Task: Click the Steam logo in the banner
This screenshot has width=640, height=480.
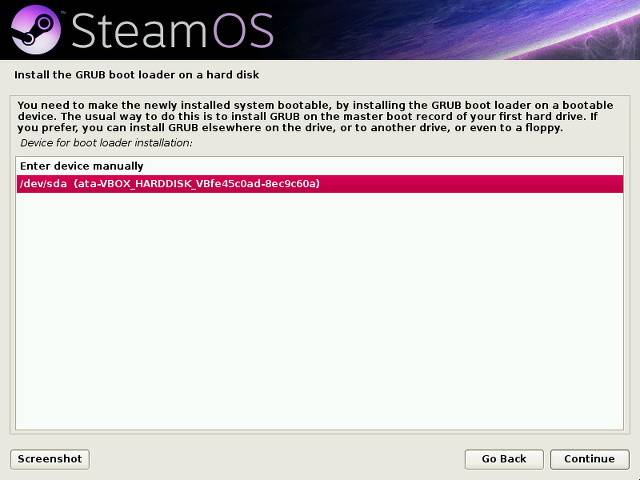Action: 36,30
